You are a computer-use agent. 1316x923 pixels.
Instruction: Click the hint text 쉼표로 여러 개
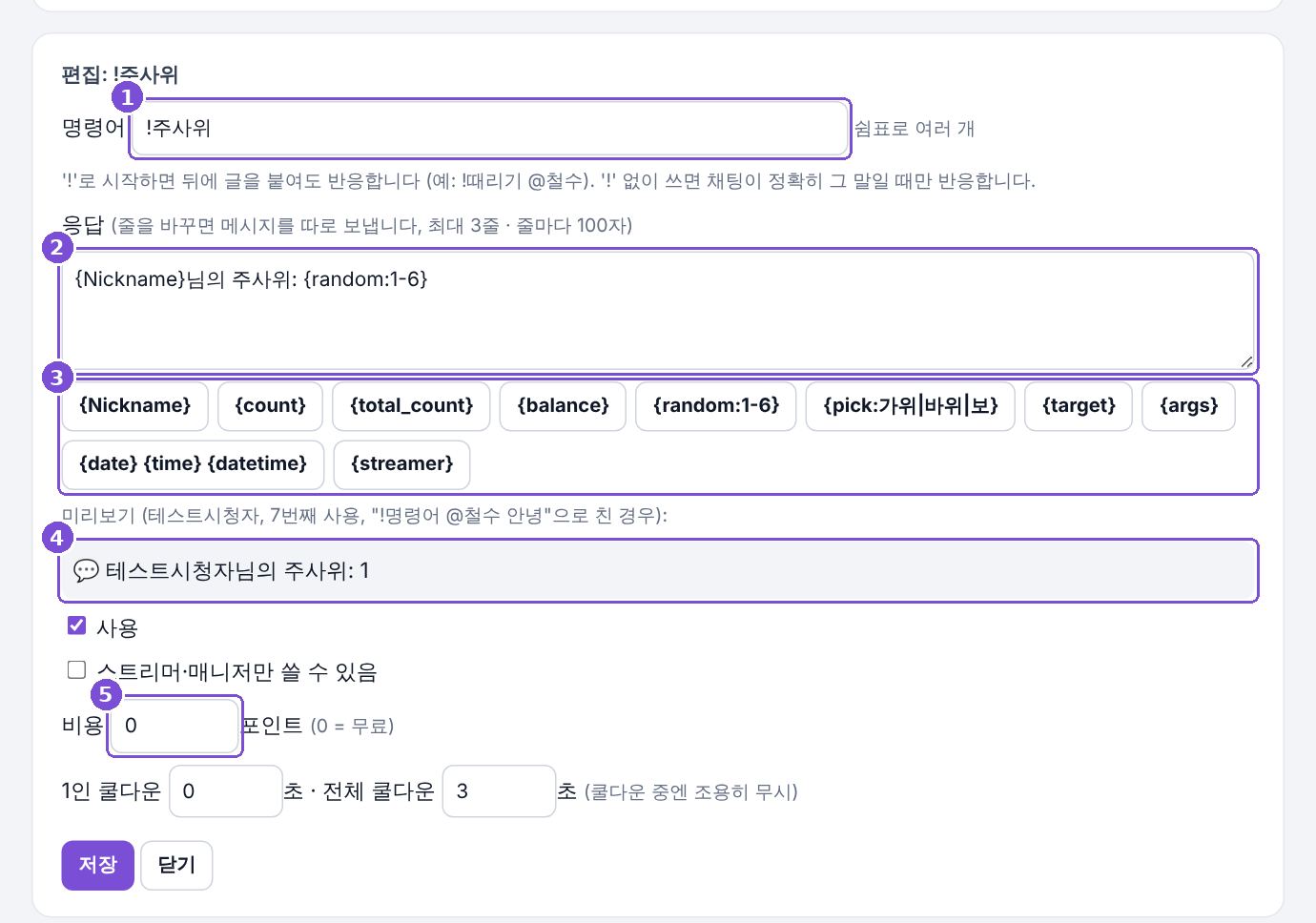pos(915,129)
